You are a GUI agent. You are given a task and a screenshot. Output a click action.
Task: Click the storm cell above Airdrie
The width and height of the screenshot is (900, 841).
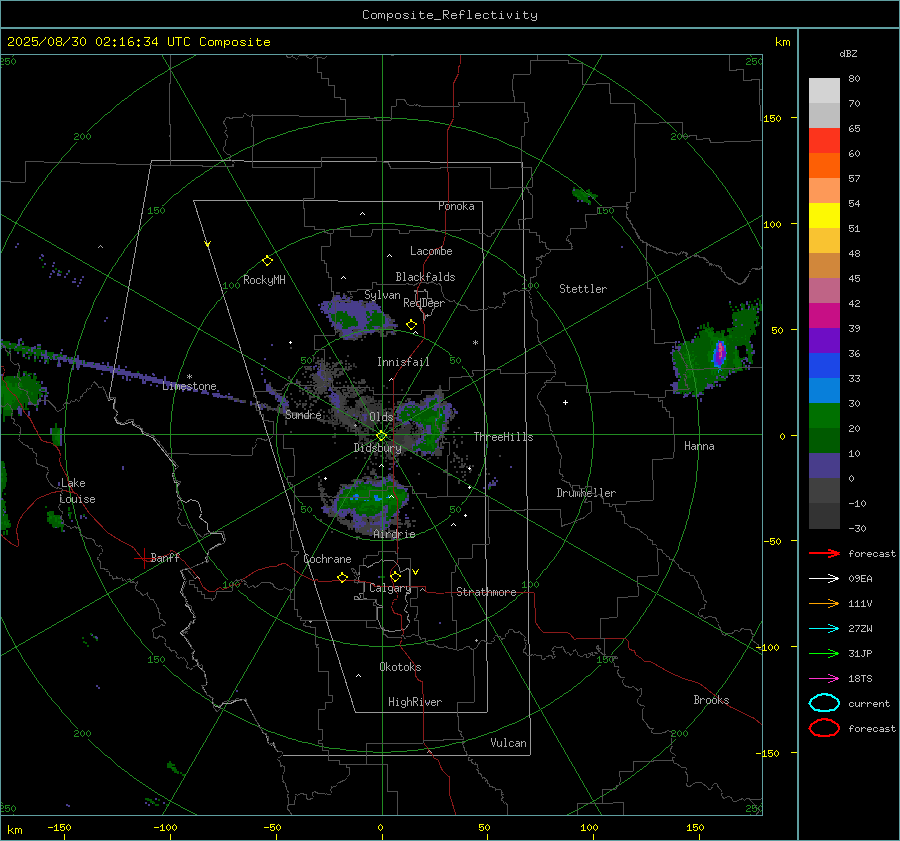[367, 501]
